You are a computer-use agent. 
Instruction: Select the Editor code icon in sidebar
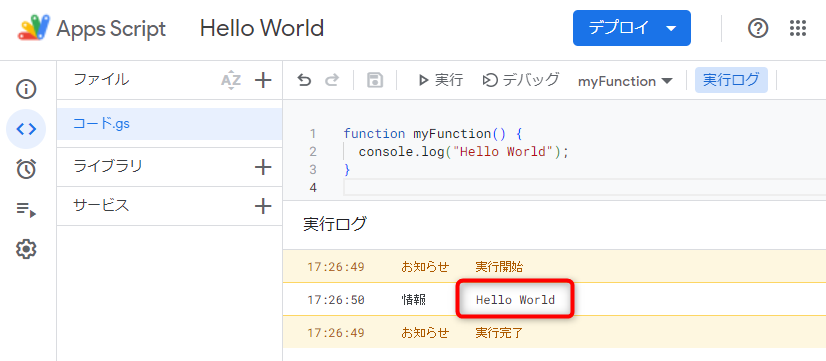click(x=26, y=129)
